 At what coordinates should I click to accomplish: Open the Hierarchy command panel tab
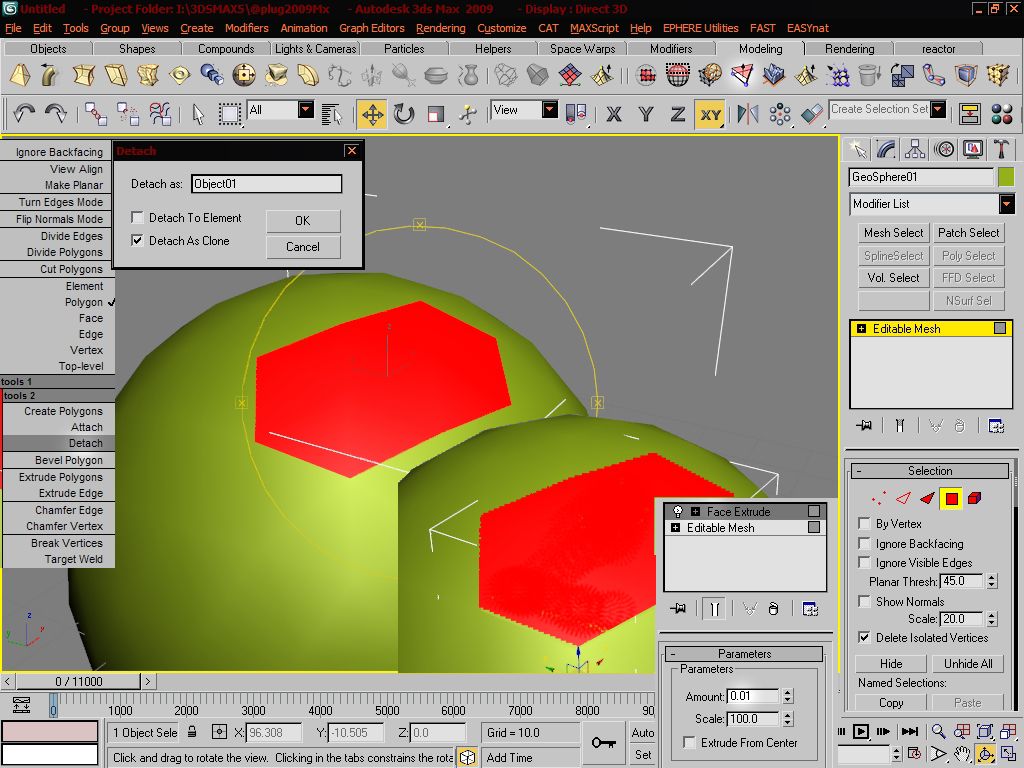pos(915,150)
